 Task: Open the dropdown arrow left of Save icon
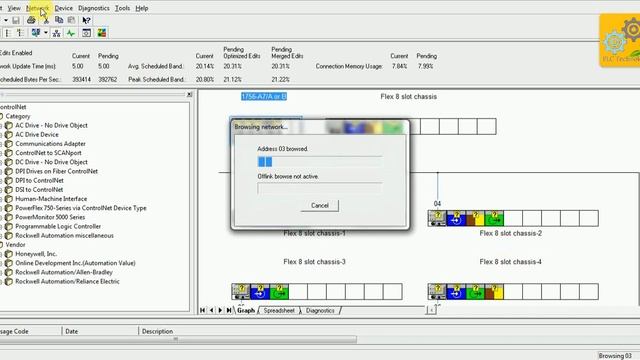point(6,20)
